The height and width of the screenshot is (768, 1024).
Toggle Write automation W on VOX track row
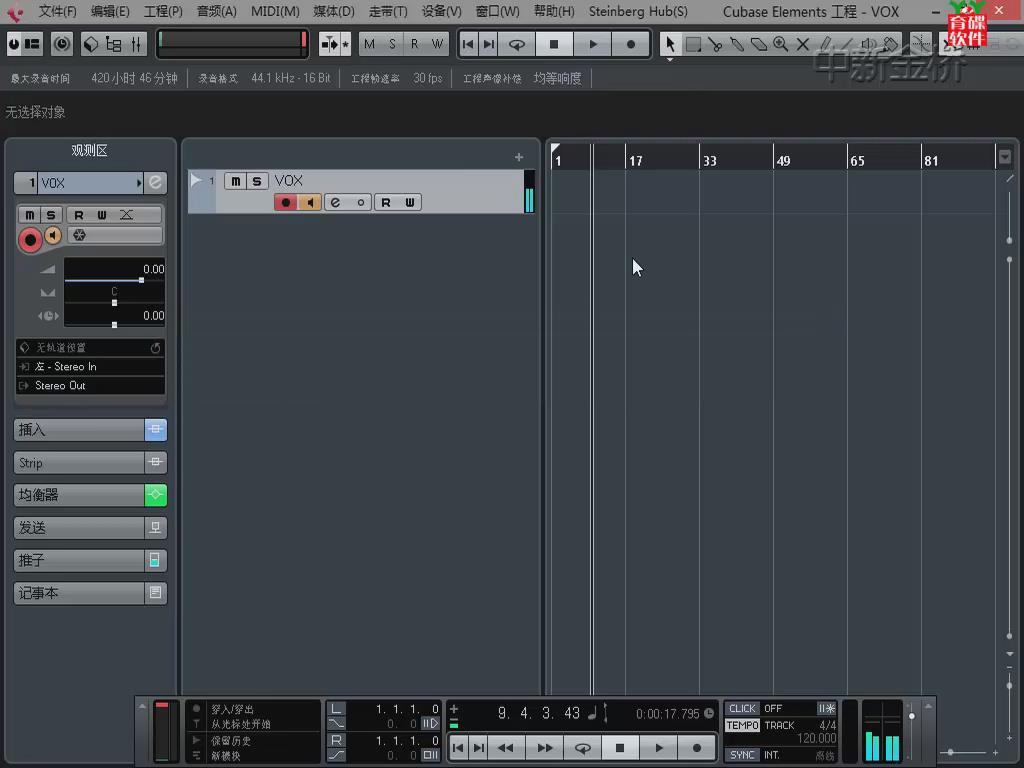(x=409, y=202)
